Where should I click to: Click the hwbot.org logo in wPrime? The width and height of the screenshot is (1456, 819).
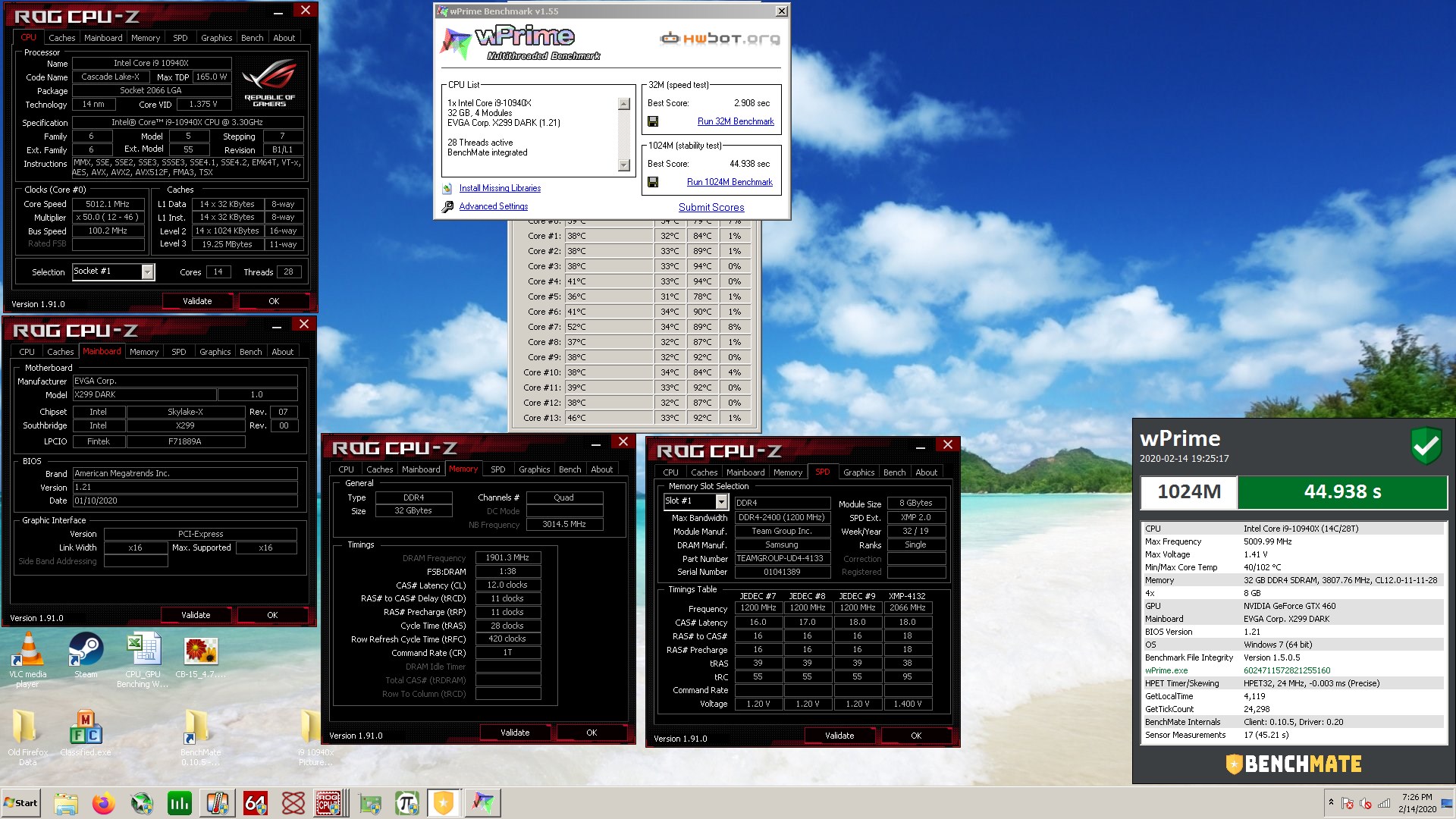click(x=720, y=38)
